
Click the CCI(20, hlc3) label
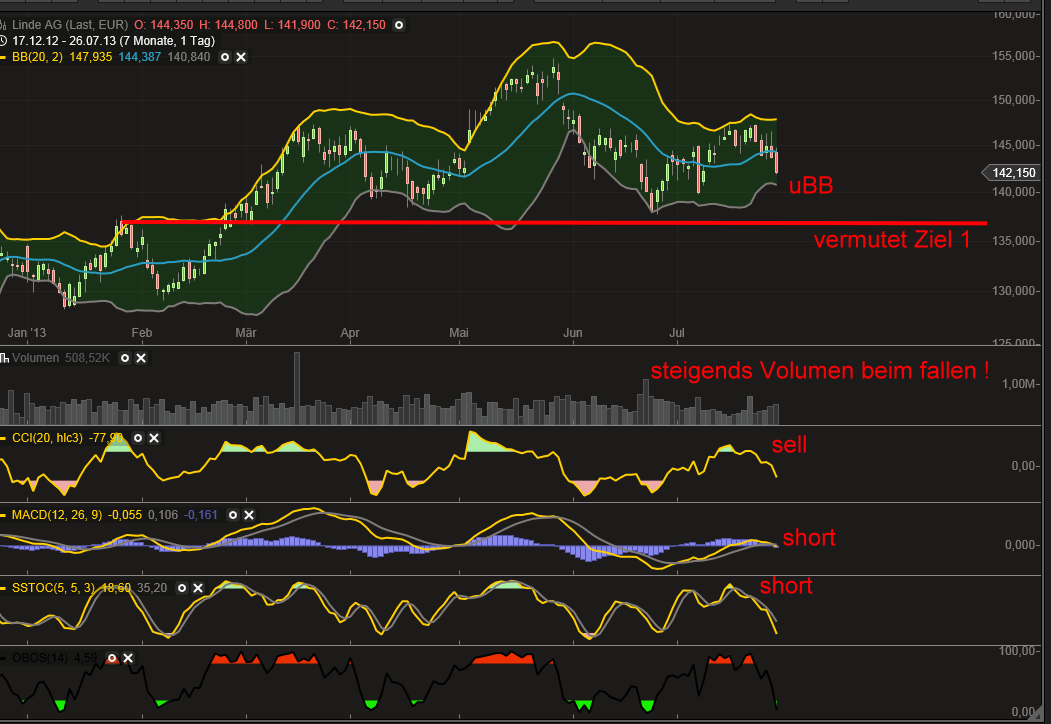[x=47, y=438]
